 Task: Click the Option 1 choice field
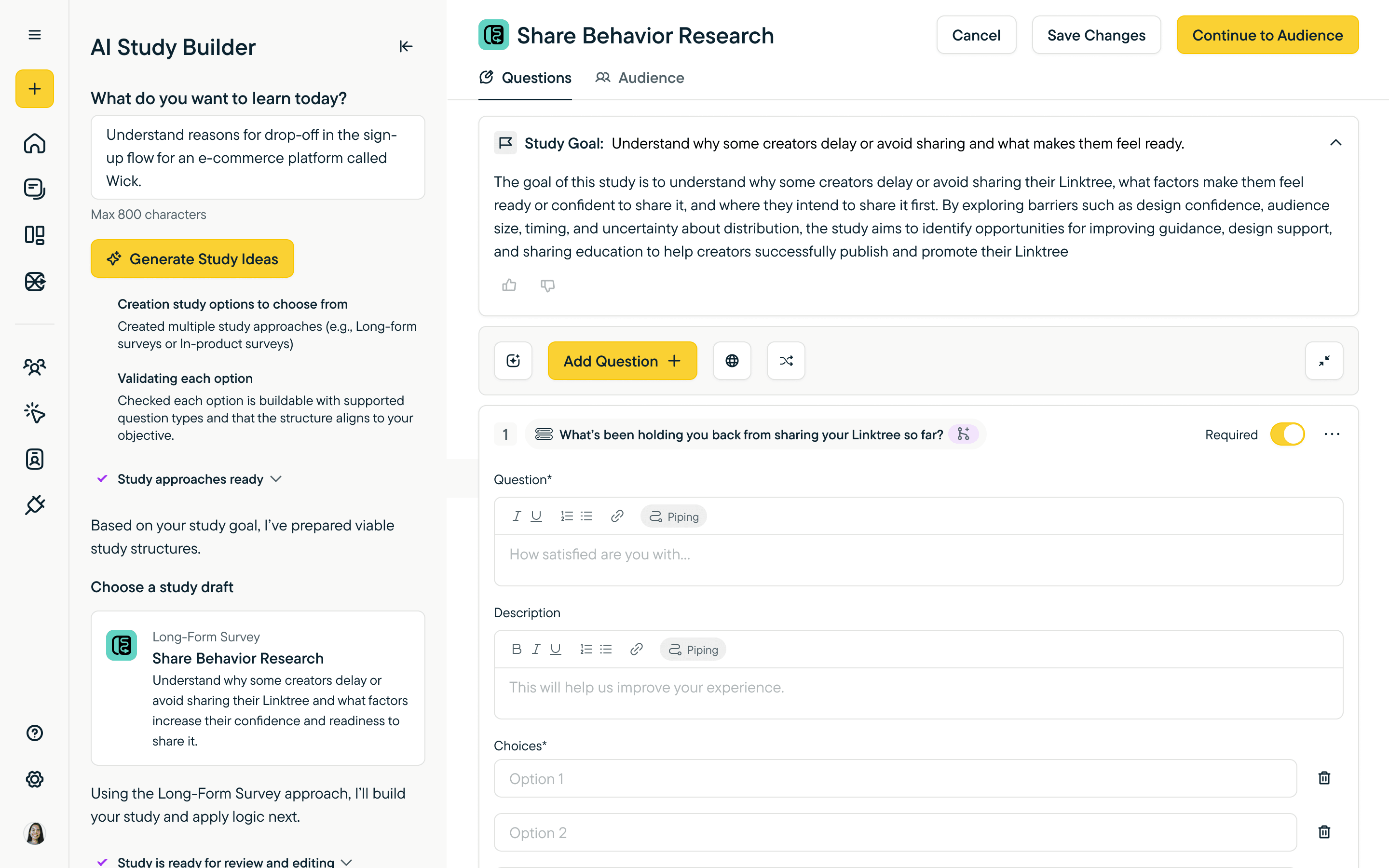[x=896, y=778]
